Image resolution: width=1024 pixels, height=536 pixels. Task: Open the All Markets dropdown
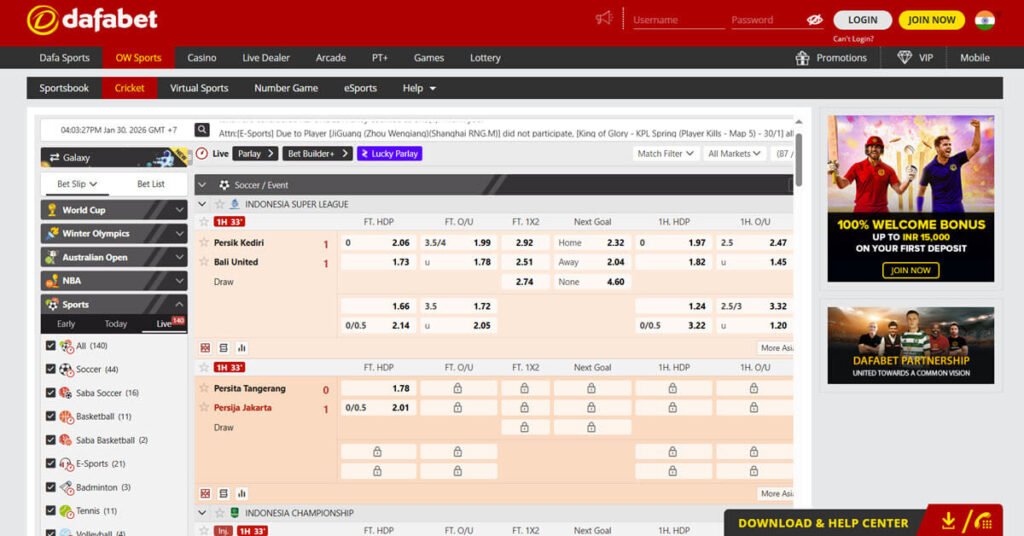pyautogui.click(x=734, y=153)
